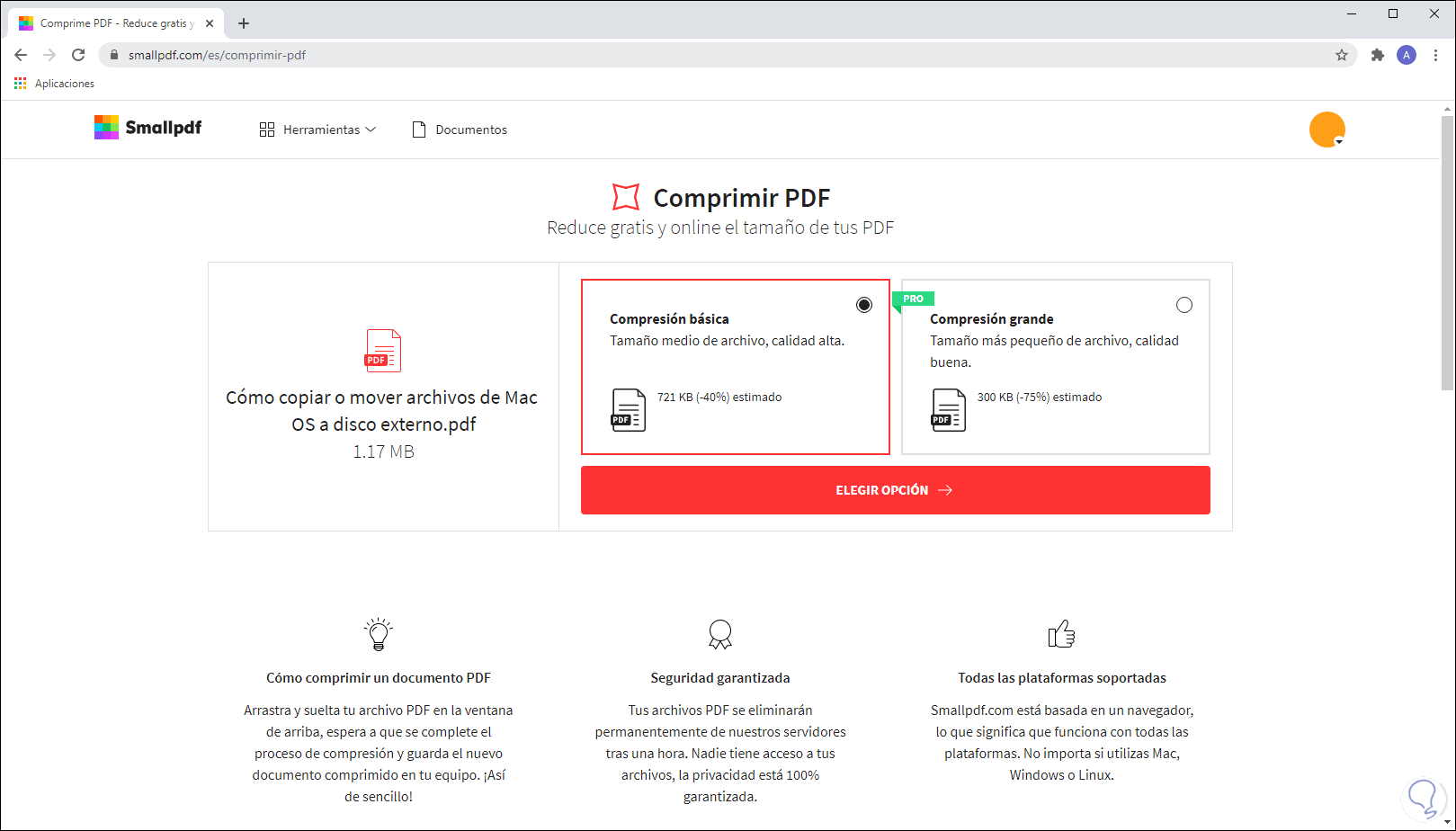1456x831 pixels.
Task: Open the Aplicaciones bookmarks shortcut
Action: [55, 84]
